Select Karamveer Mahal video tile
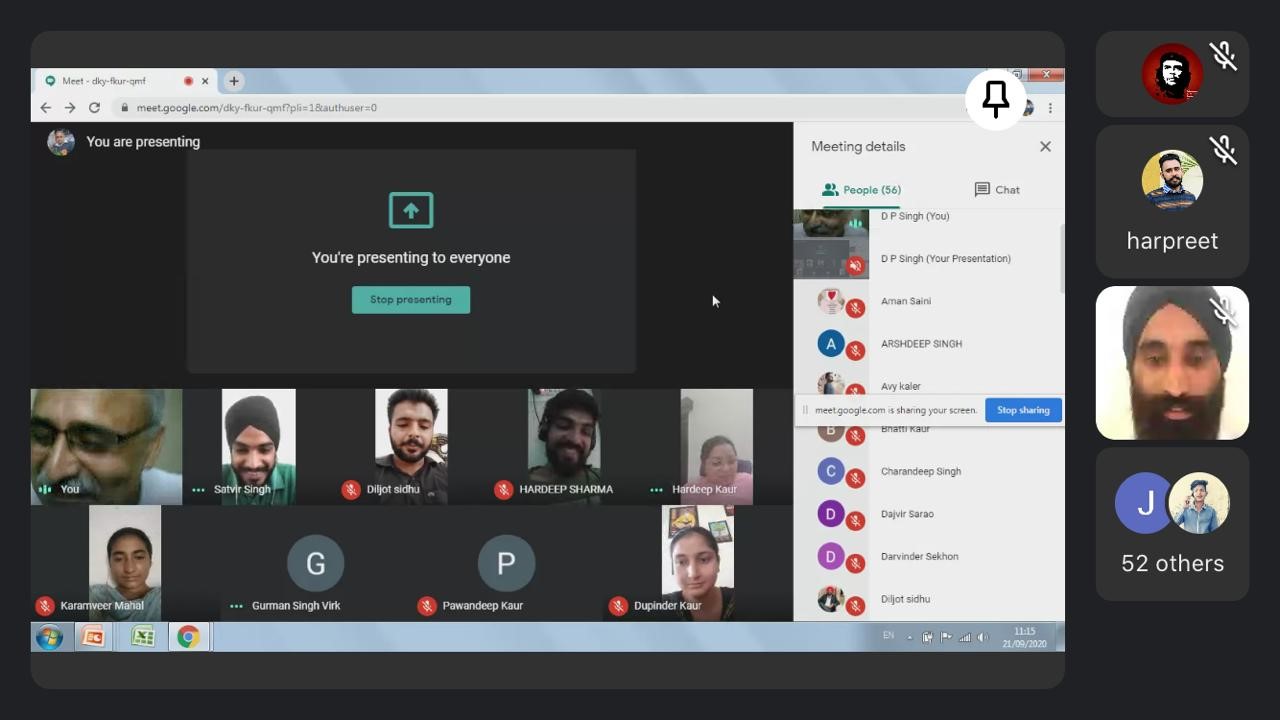 125,562
